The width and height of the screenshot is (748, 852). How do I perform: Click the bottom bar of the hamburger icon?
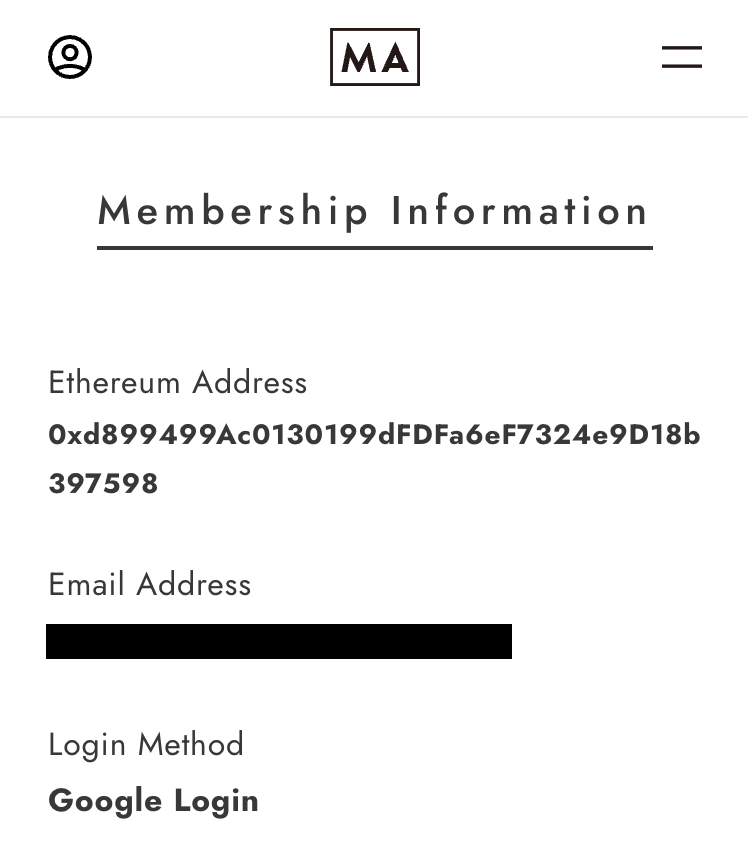coord(681,67)
